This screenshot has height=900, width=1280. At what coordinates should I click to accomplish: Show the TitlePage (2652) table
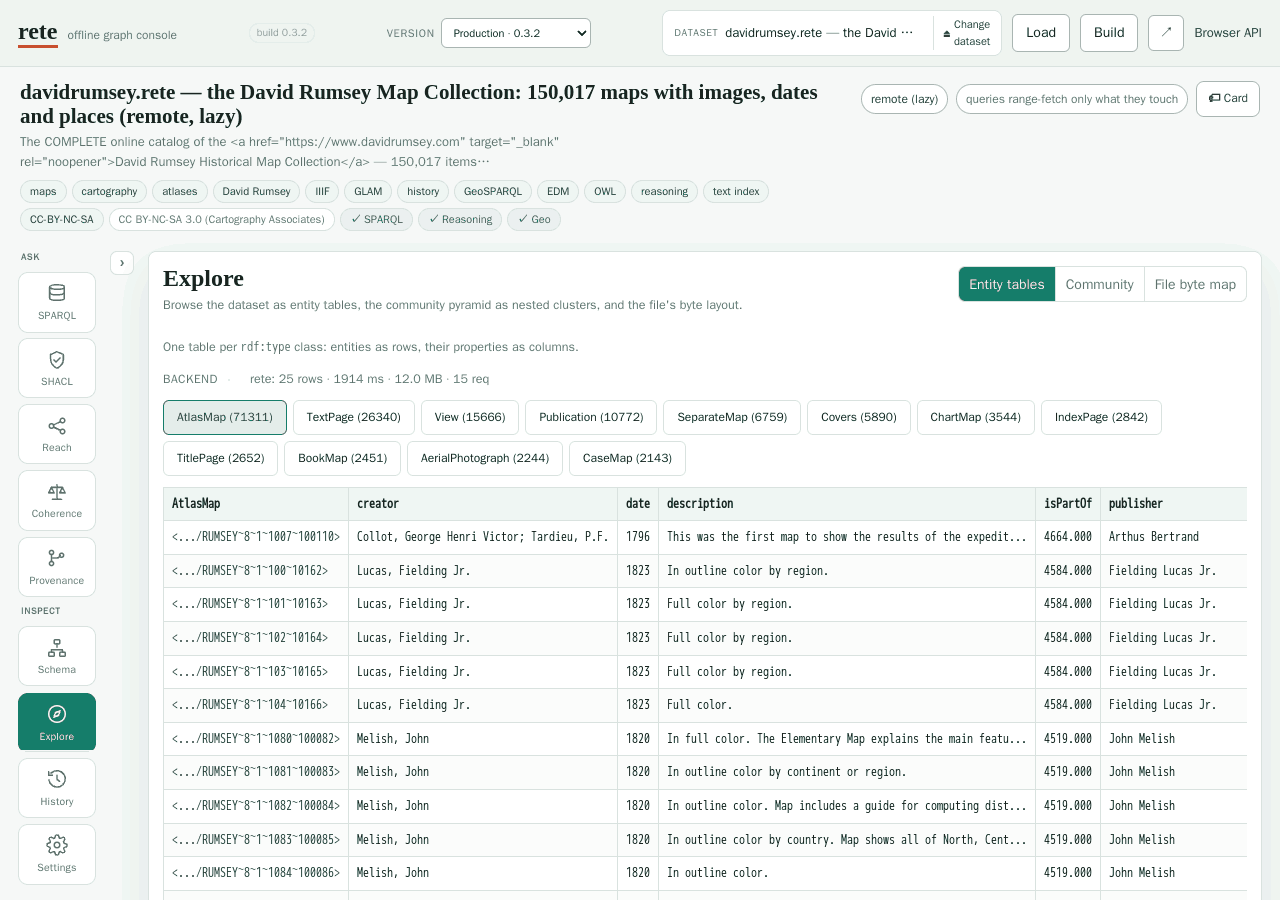(220, 458)
